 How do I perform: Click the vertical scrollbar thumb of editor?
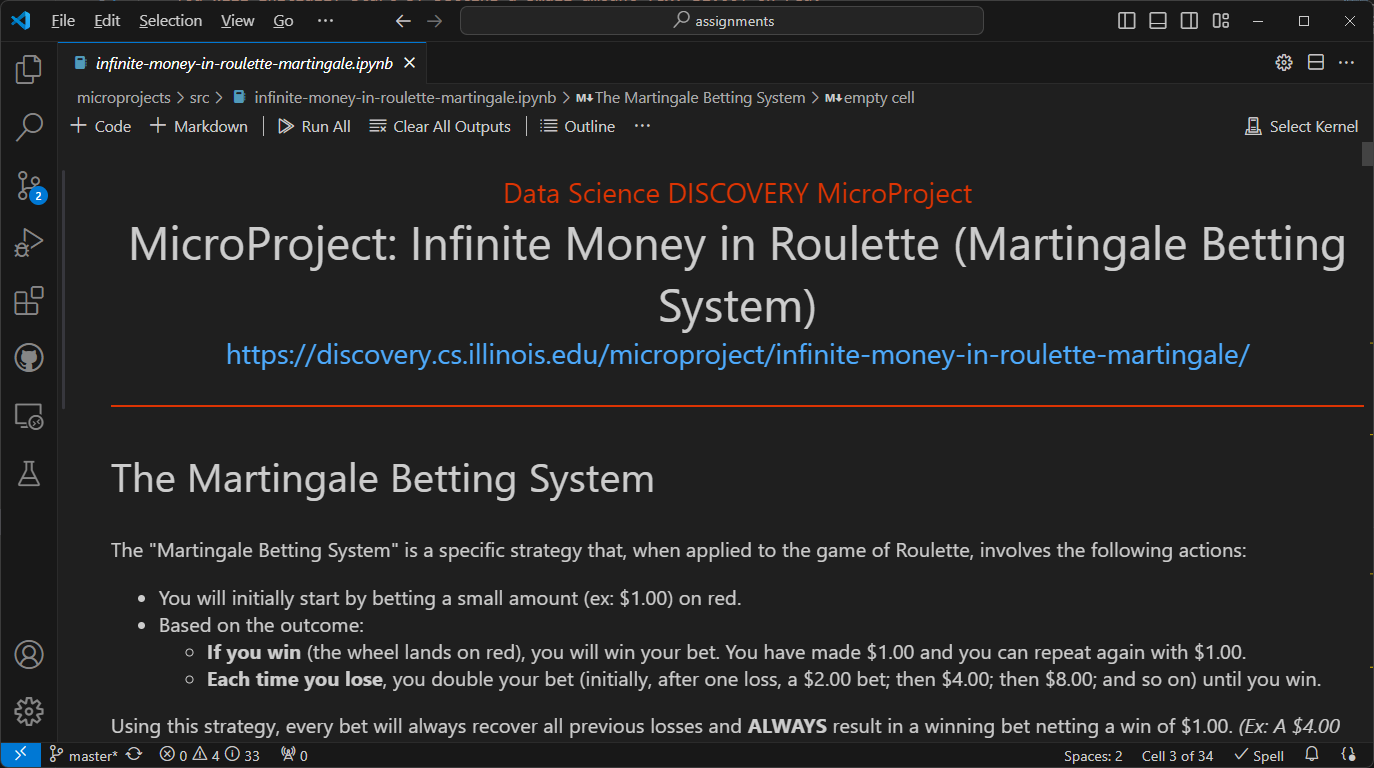click(1367, 154)
